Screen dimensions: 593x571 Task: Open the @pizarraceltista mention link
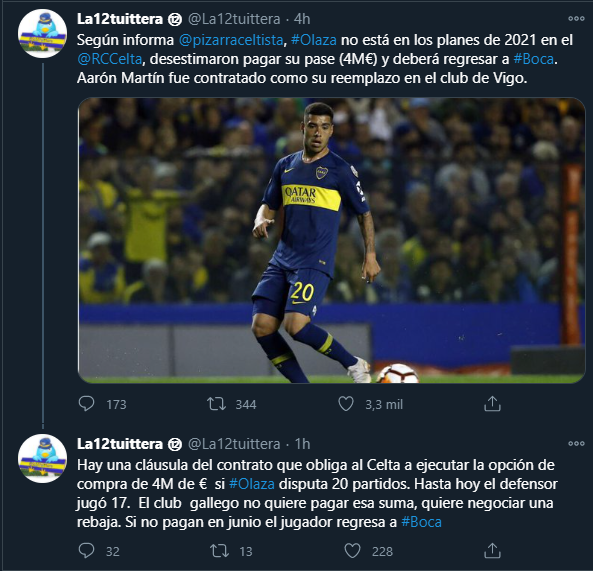coord(231,40)
